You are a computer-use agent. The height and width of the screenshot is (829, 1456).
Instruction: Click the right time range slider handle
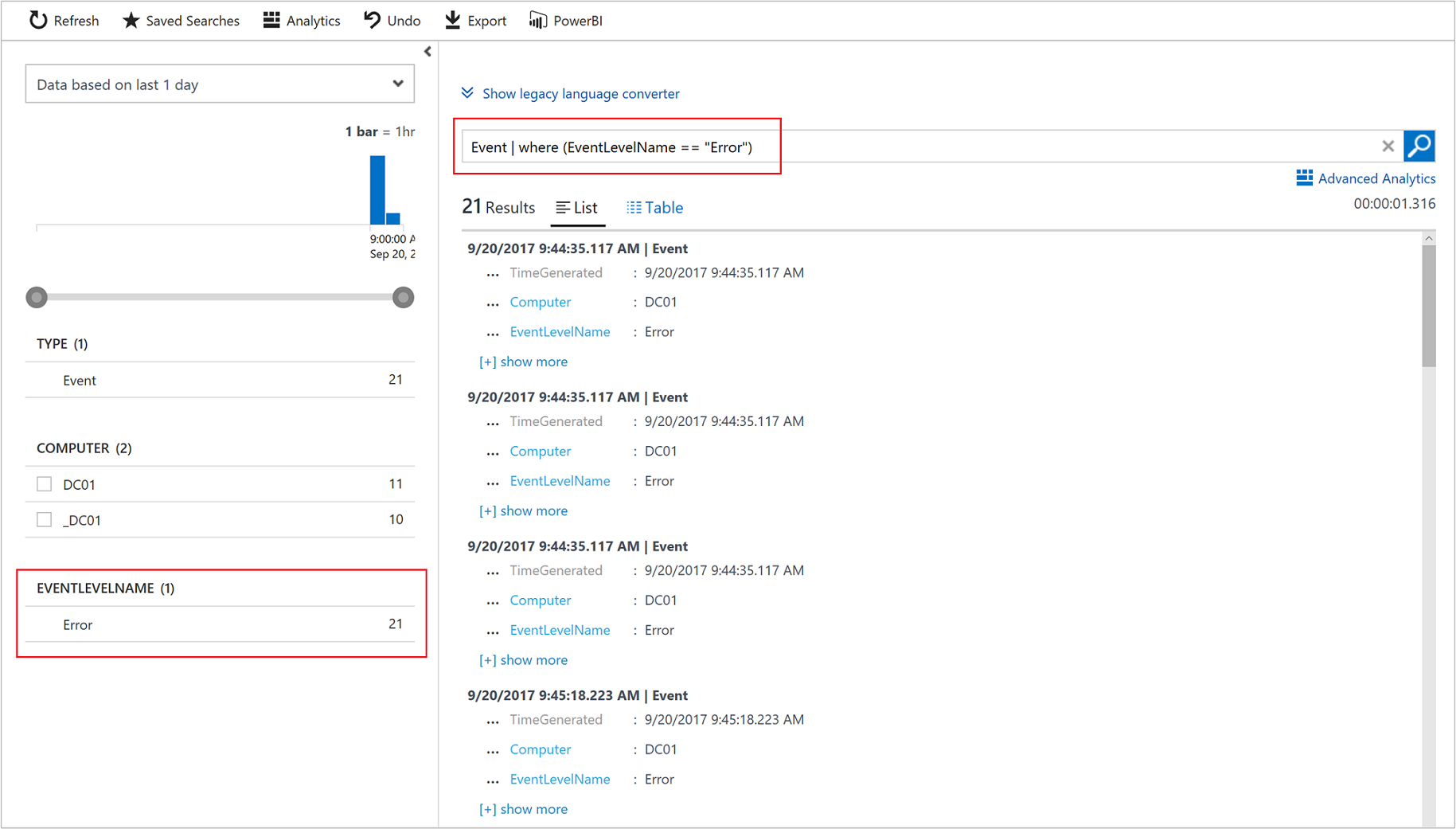click(x=404, y=297)
